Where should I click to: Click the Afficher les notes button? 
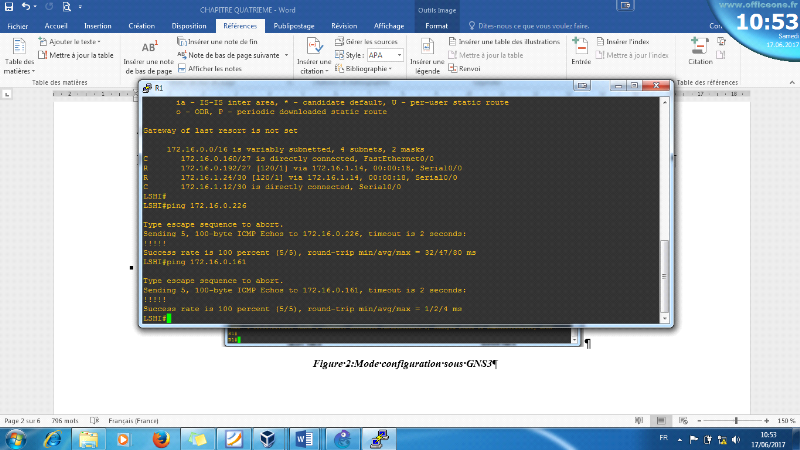(214, 69)
